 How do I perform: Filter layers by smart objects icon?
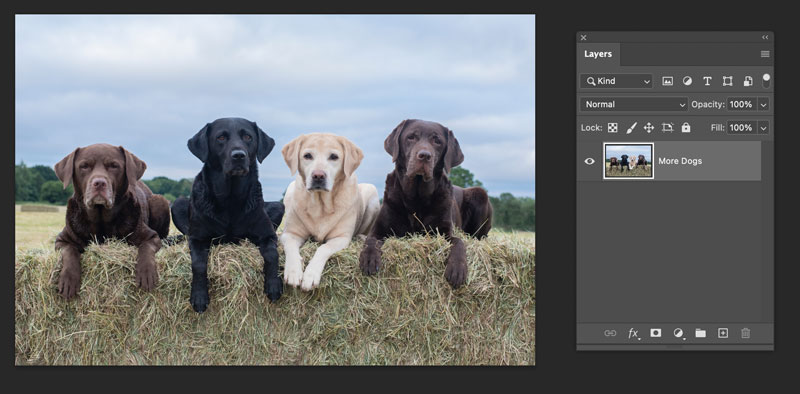tap(748, 81)
